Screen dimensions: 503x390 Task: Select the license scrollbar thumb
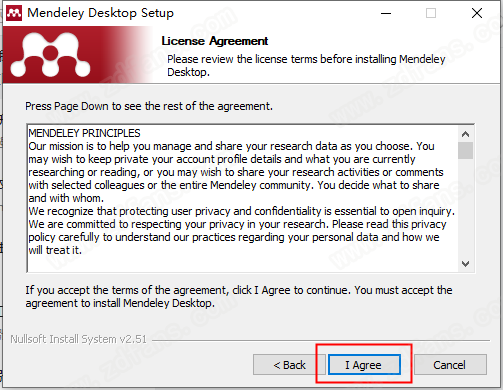point(465,150)
